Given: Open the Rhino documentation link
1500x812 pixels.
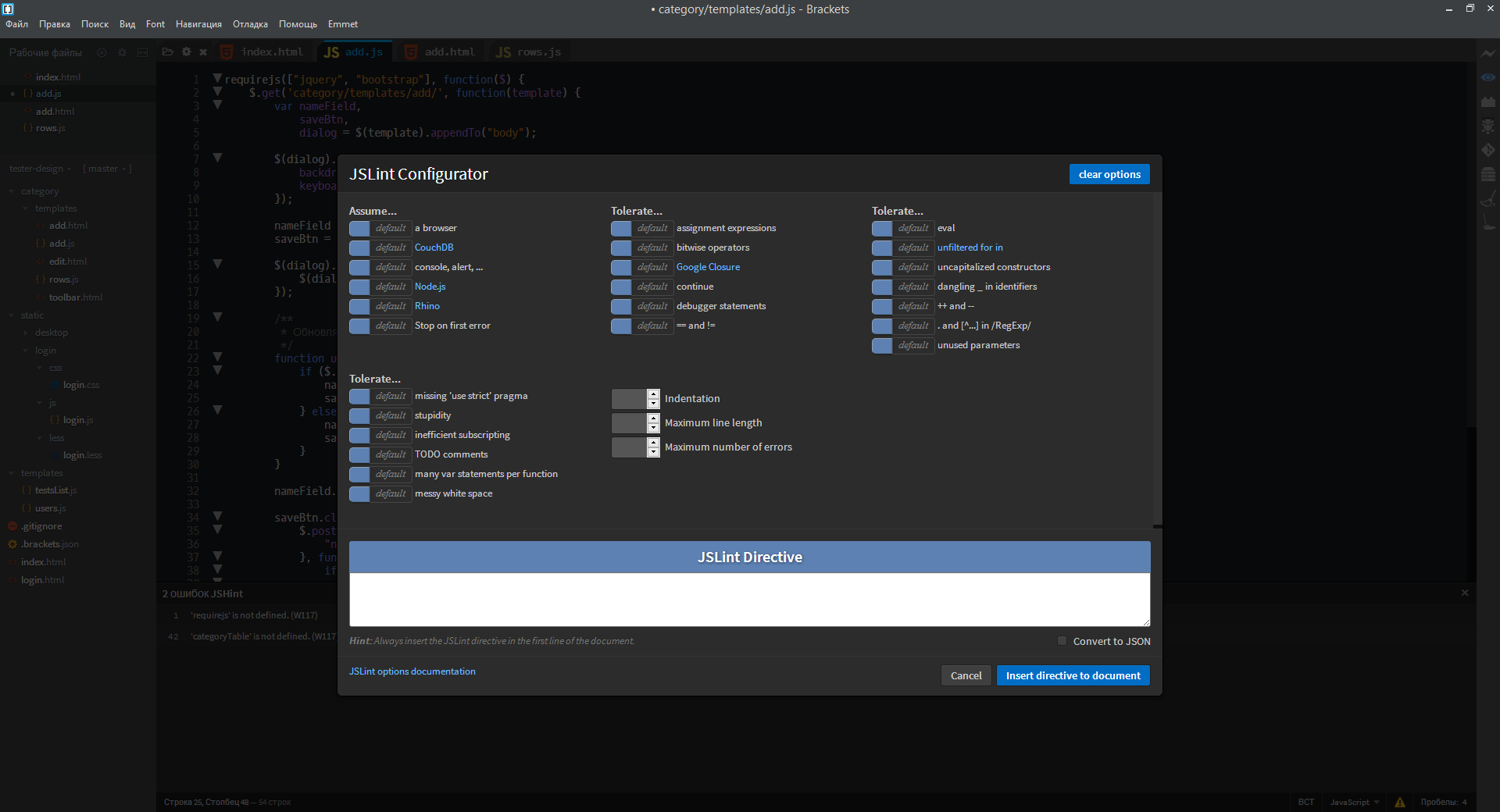Looking at the screenshot, I should 427,306.
